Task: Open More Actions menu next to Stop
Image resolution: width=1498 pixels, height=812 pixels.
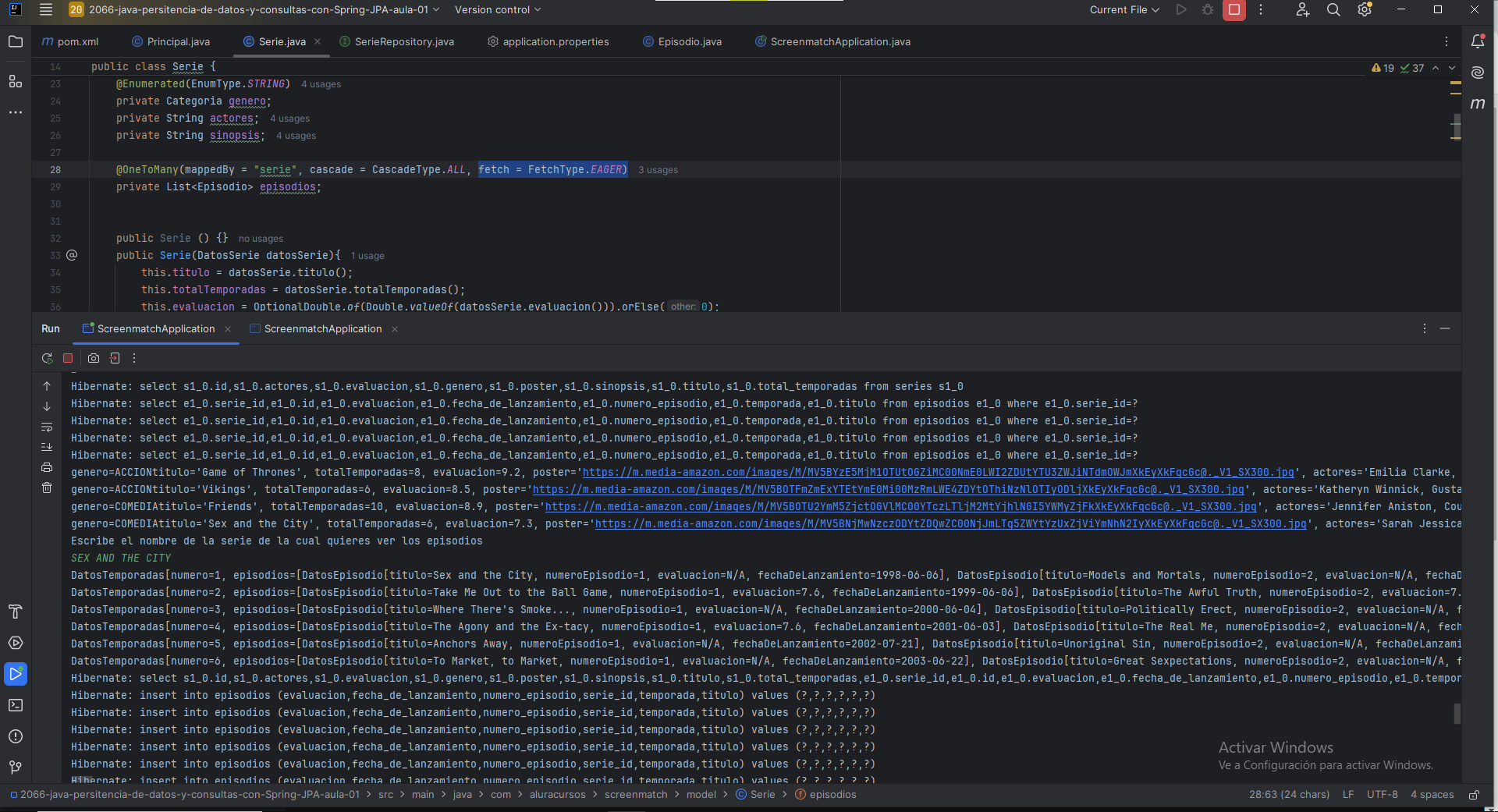Action: click(1261, 10)
